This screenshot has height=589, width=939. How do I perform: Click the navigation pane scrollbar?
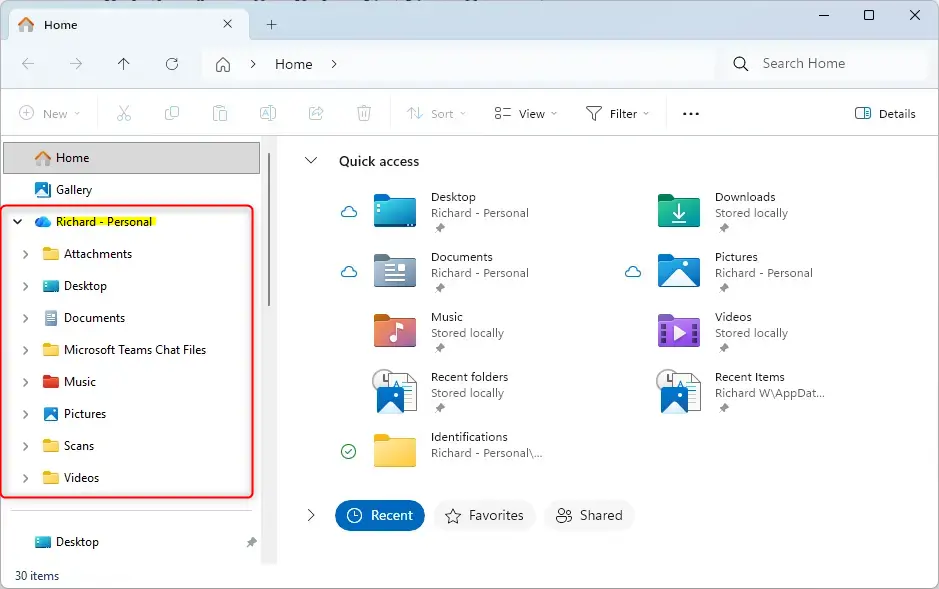click(x=269, y=230)
